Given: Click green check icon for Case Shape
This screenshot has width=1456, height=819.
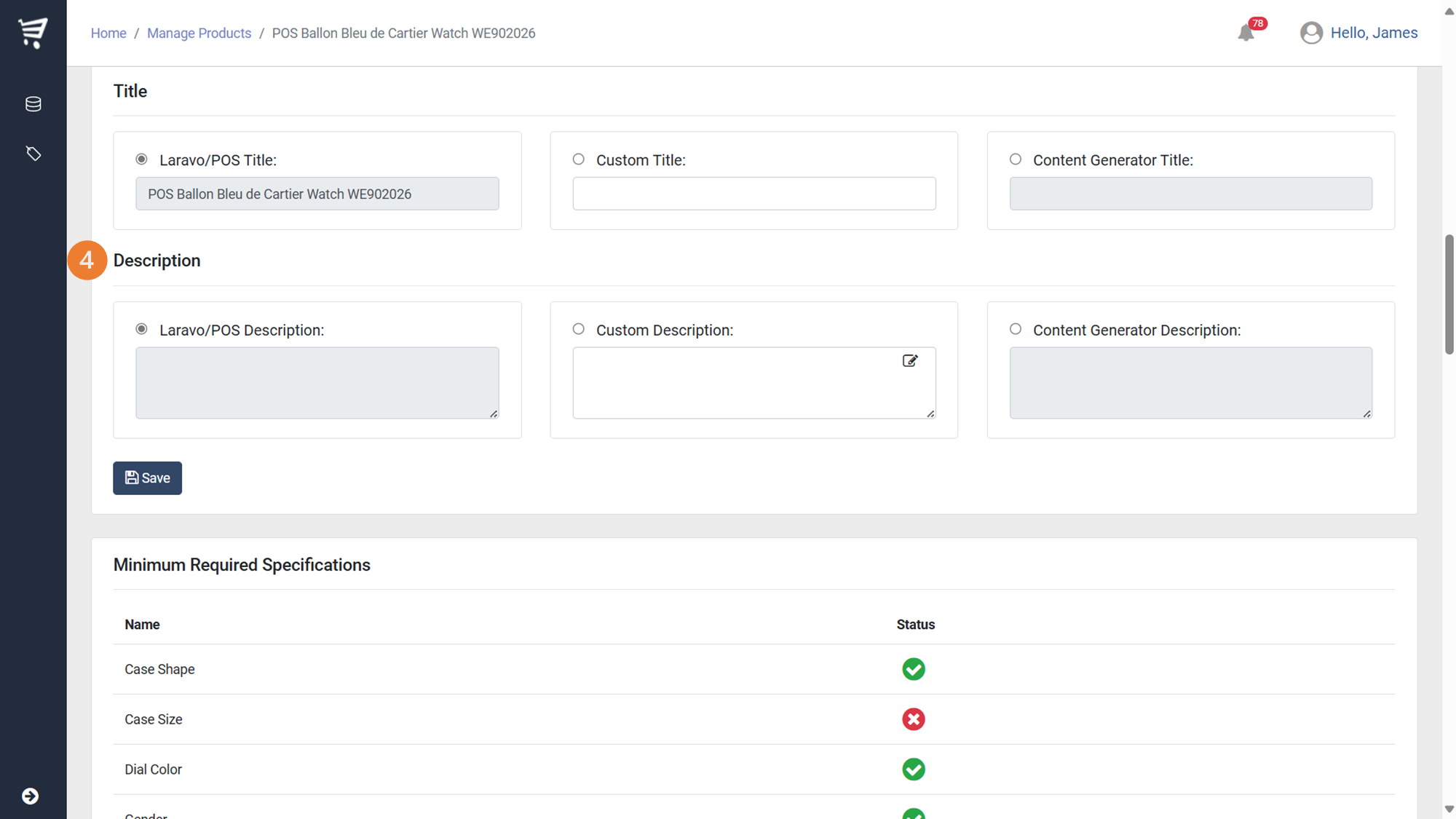Looking at the screenshot, I should [x=913, y=669].
